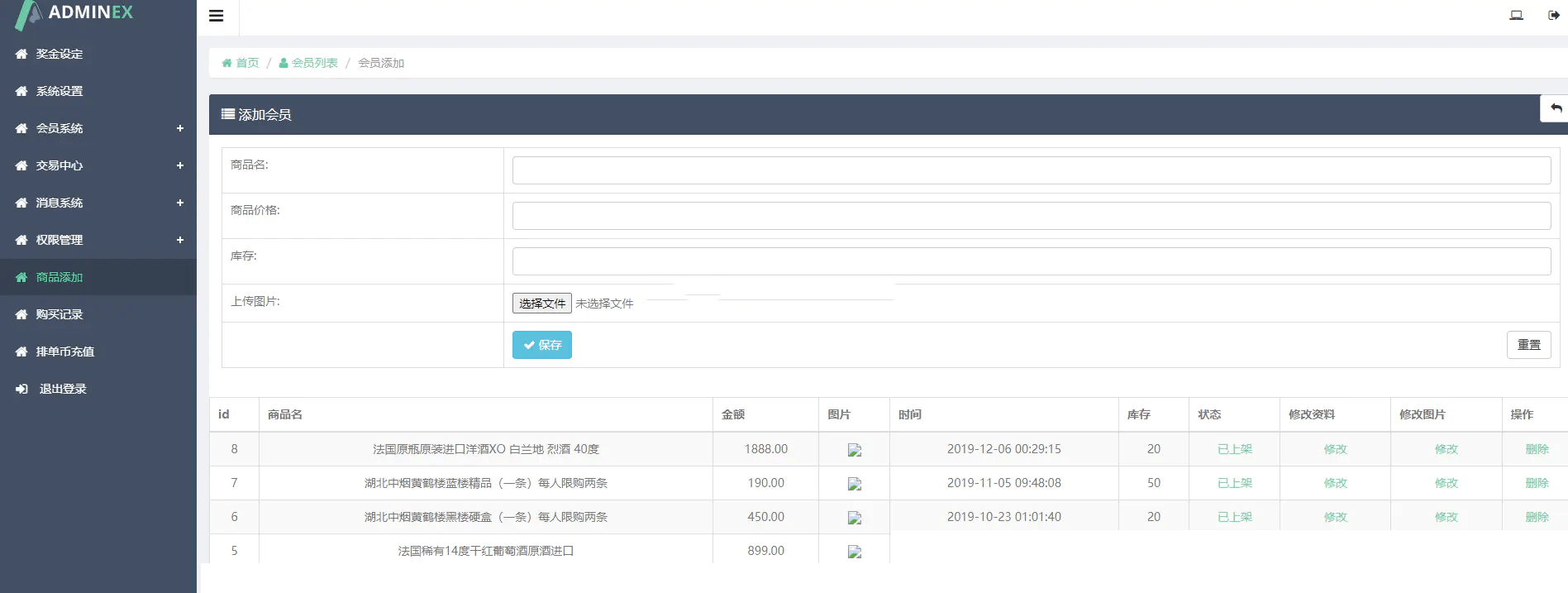Expand the 权限管理 menu plus sign

tap(180, 240)
